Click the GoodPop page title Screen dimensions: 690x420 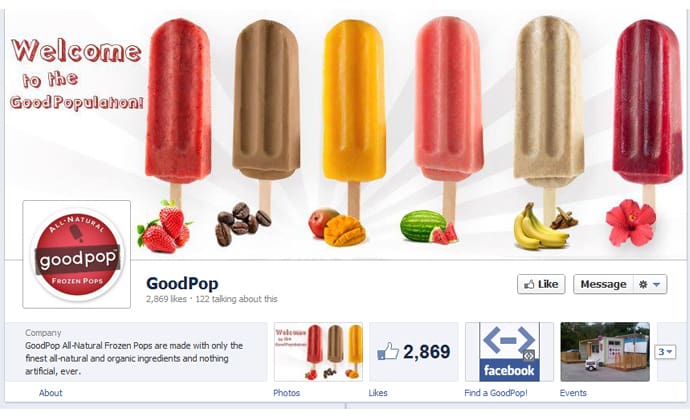point(182,284)
